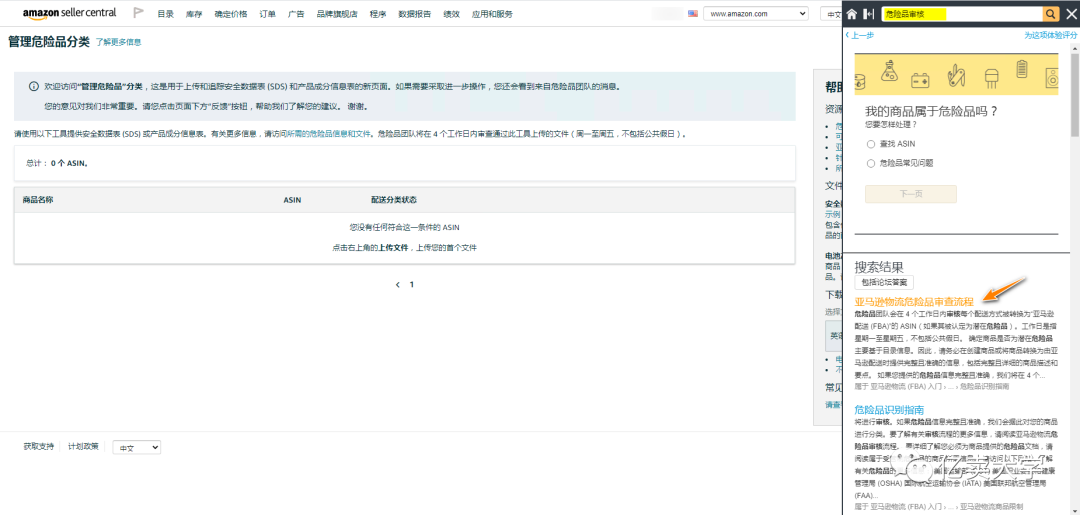The image size is (1080, 515).
Task: Click the 所需的危险品信息和文件 link
Action: pos(329,134)
